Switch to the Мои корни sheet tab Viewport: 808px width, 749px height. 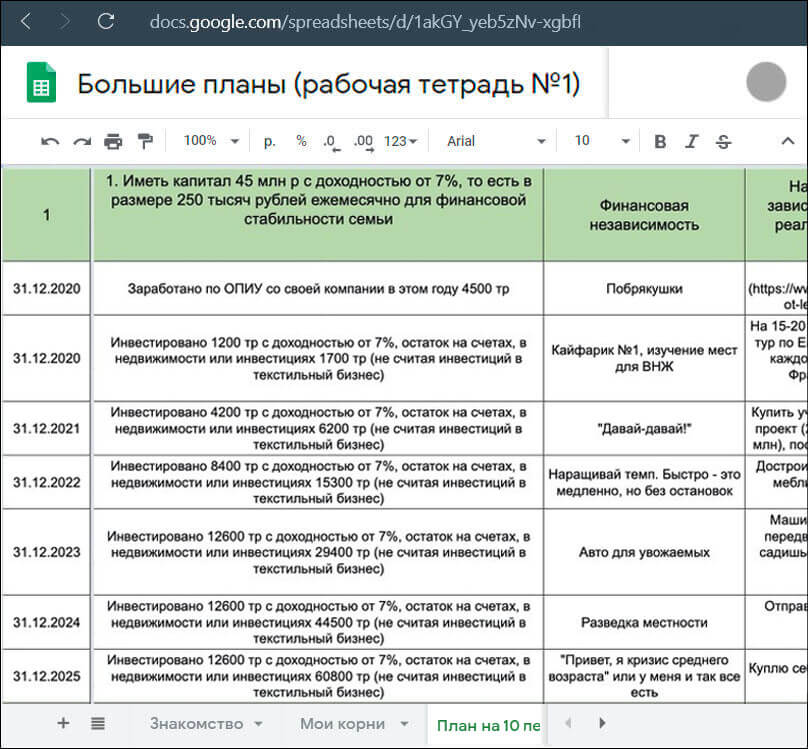coord(342,724)
